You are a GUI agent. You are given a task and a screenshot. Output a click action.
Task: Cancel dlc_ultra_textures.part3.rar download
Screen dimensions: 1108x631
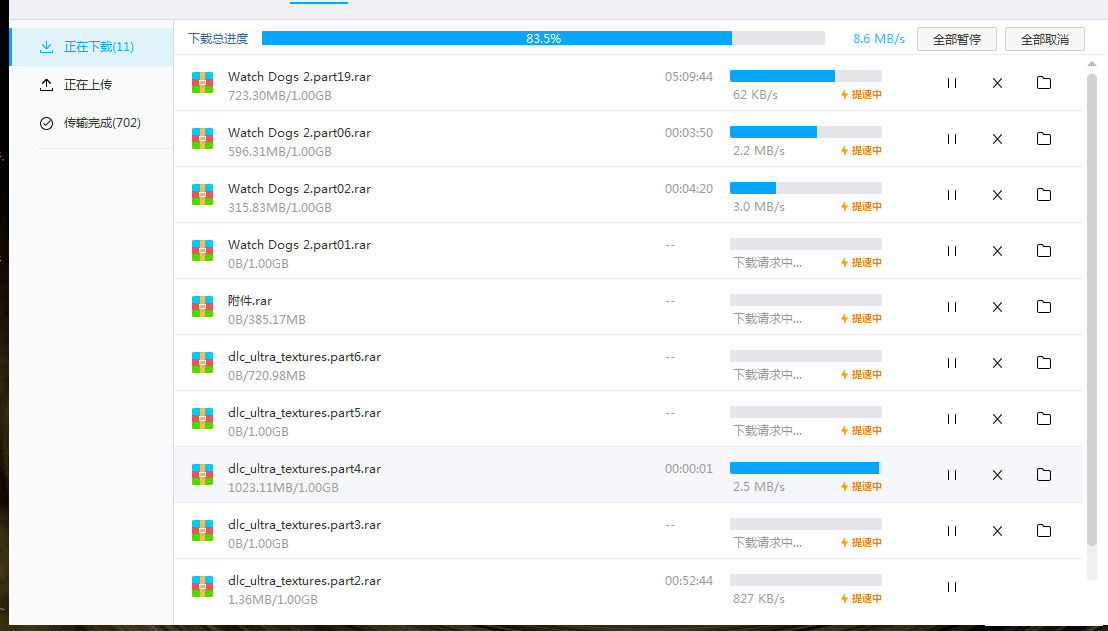point(997,531)
